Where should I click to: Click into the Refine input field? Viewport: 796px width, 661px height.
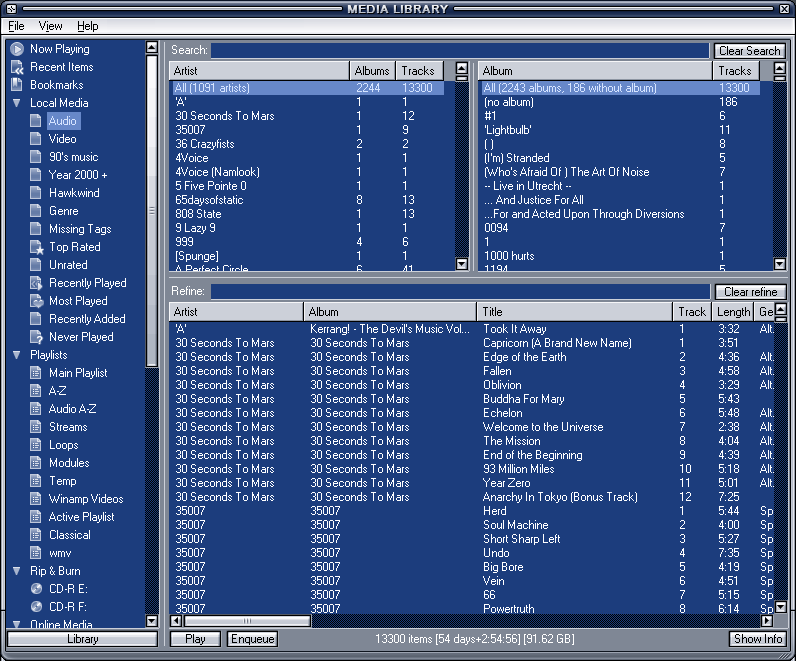(460, 291)
